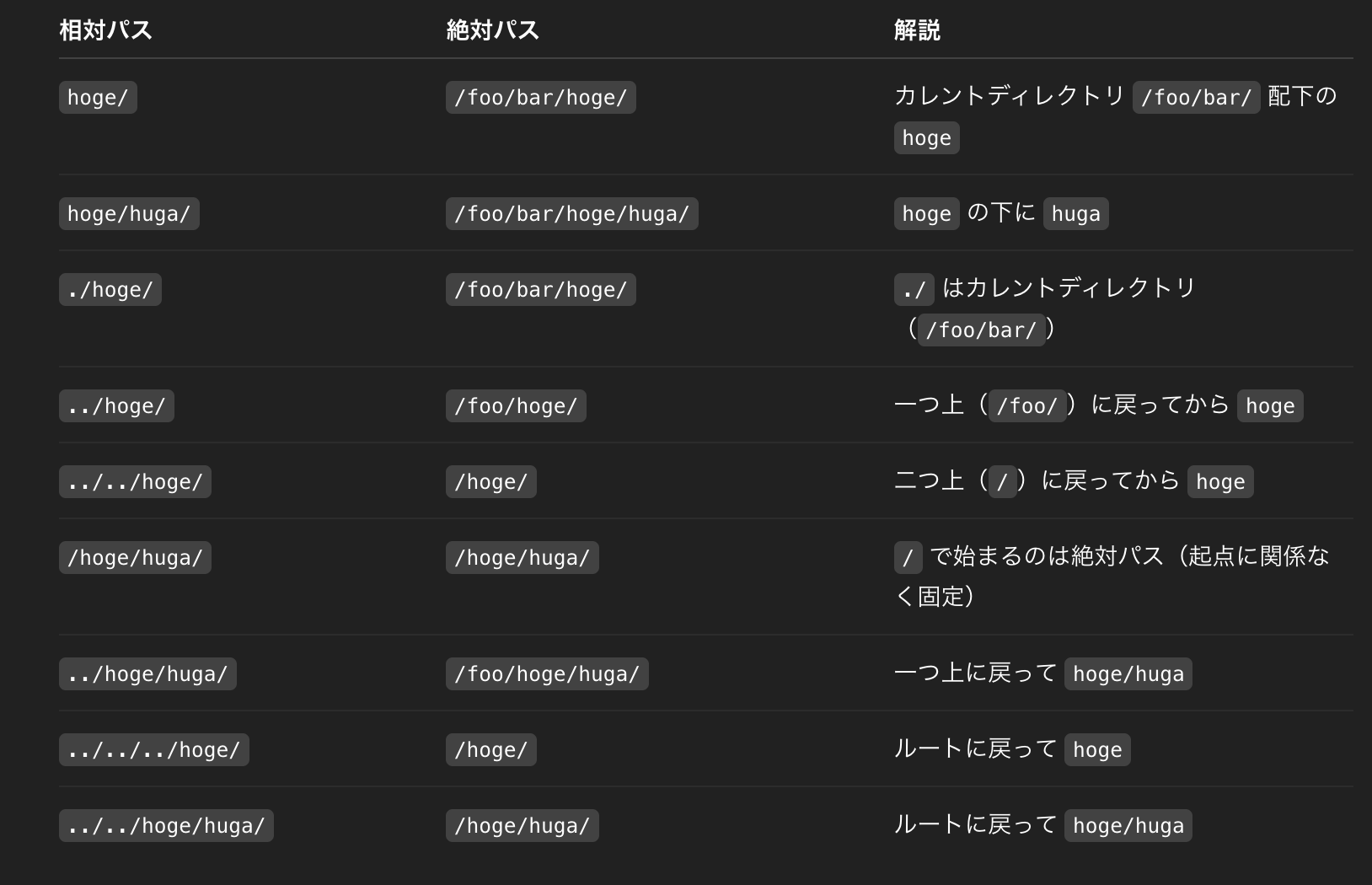Select the "/foo/hoge/huga/" absolute path code
Screen dimensions: 1372x885
[547, 674]
